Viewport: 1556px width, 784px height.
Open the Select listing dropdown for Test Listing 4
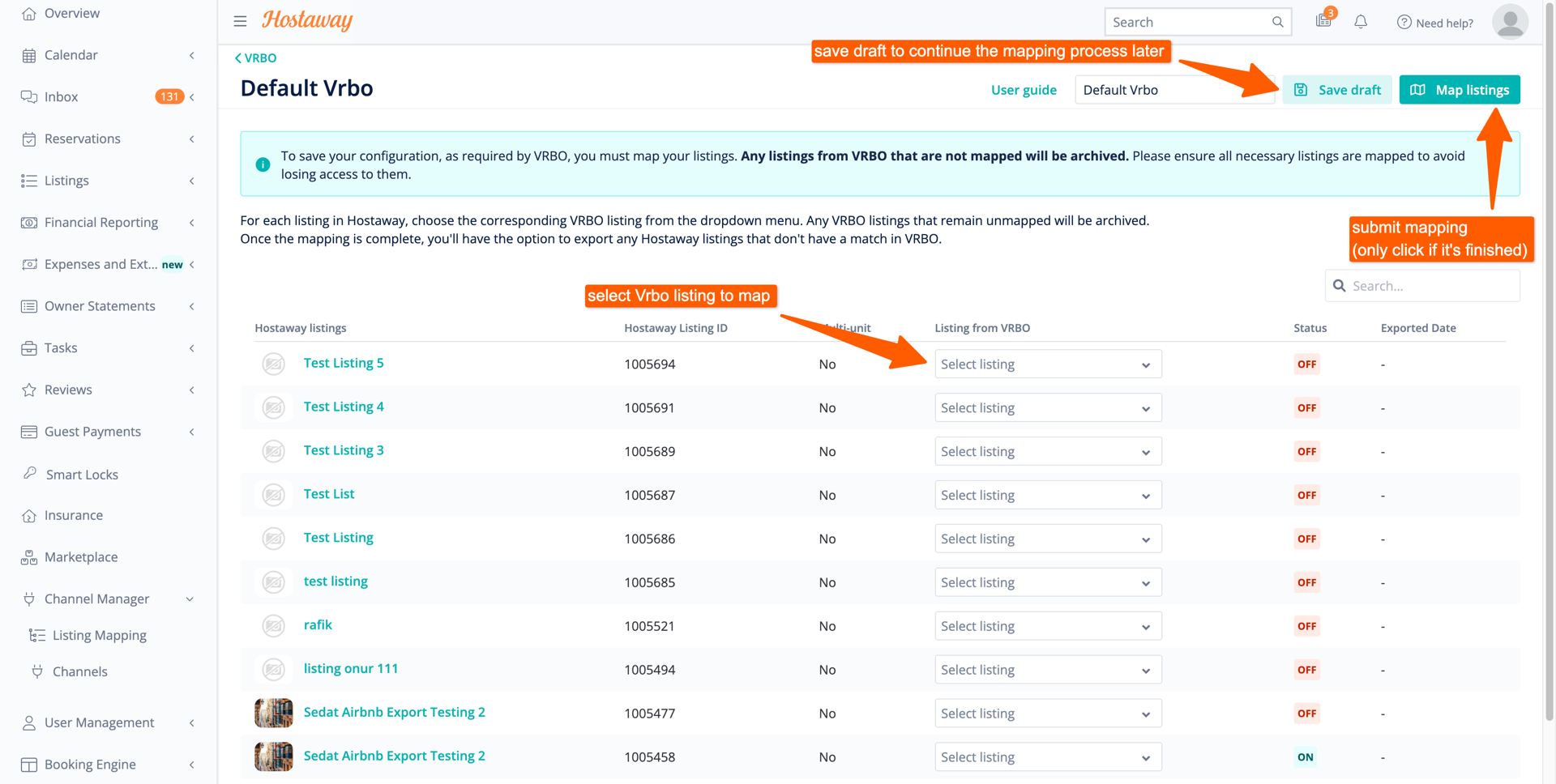[x=1048, y=408]
